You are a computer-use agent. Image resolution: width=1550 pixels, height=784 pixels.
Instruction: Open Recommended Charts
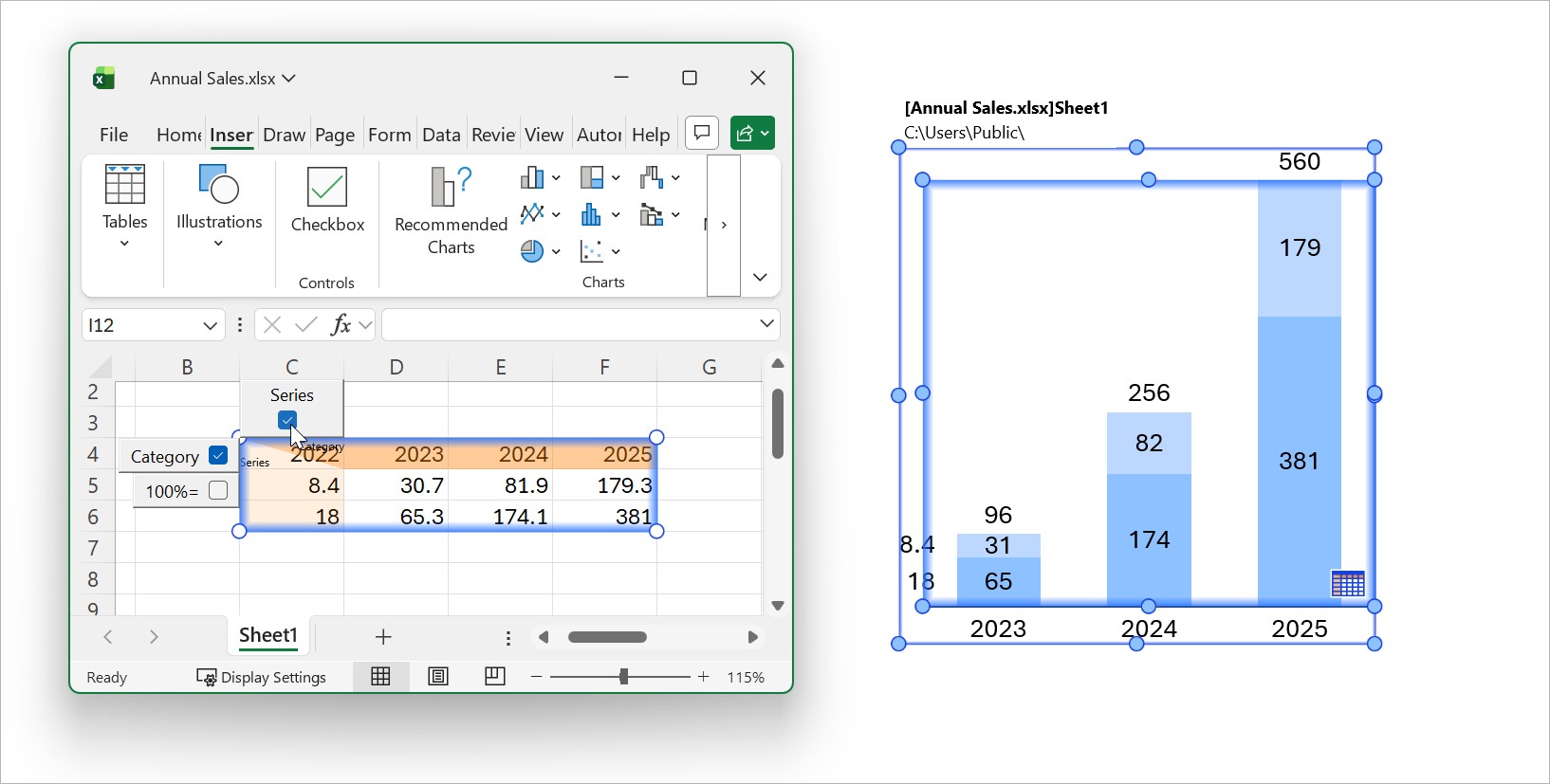point(451,210)
